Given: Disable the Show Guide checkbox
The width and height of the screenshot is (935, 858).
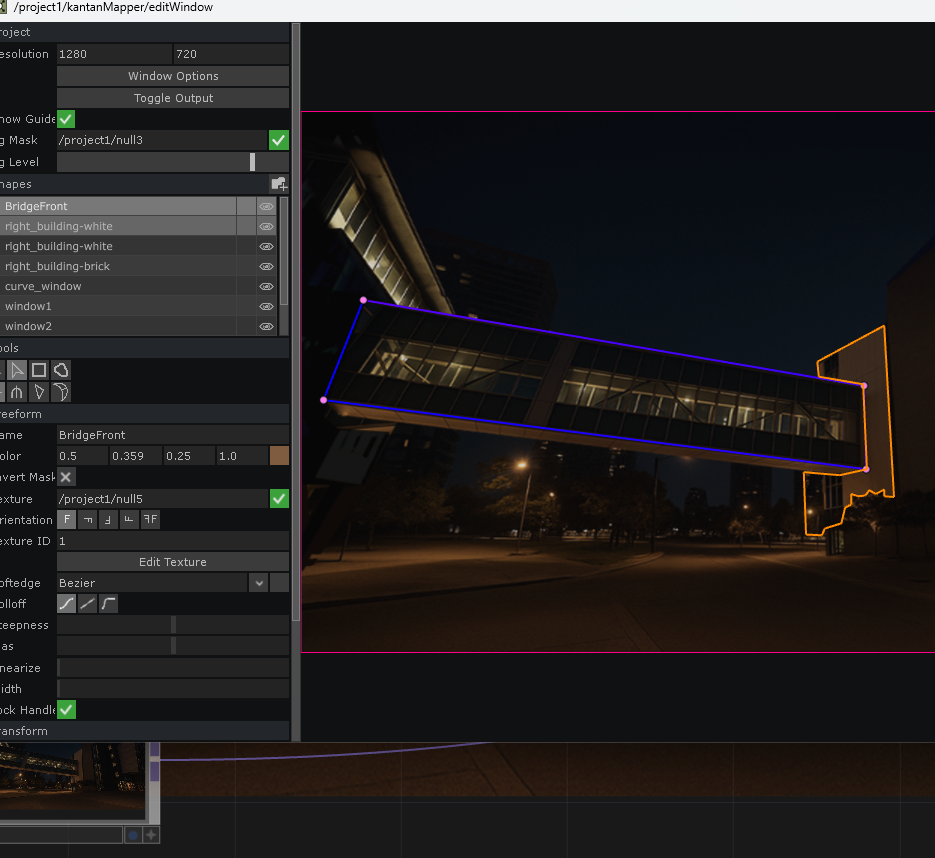Looking at the screenshot, I should pyautogui.click(x=65, y=119).
